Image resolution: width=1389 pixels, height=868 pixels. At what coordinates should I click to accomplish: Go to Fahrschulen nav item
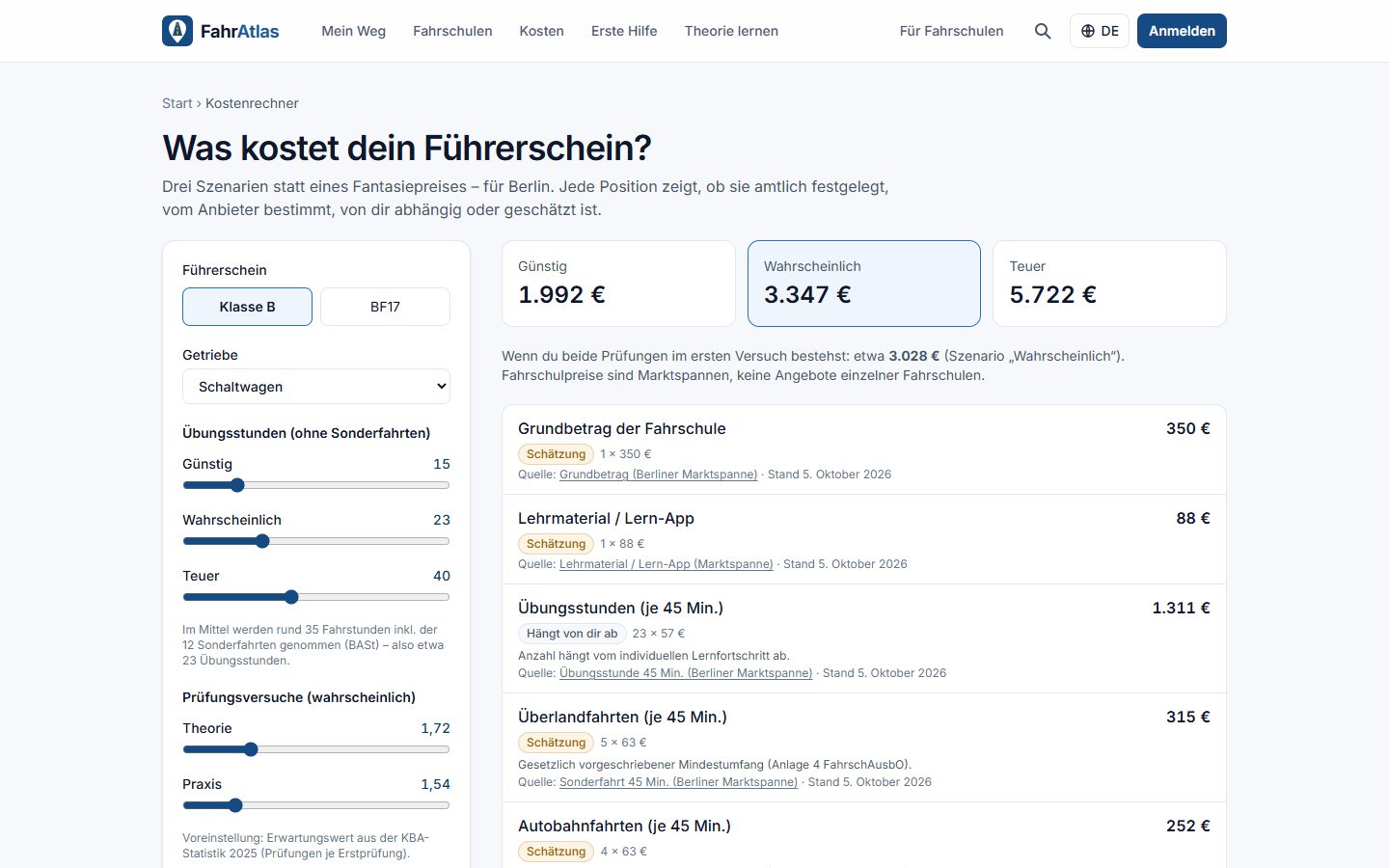coord(452,31)
